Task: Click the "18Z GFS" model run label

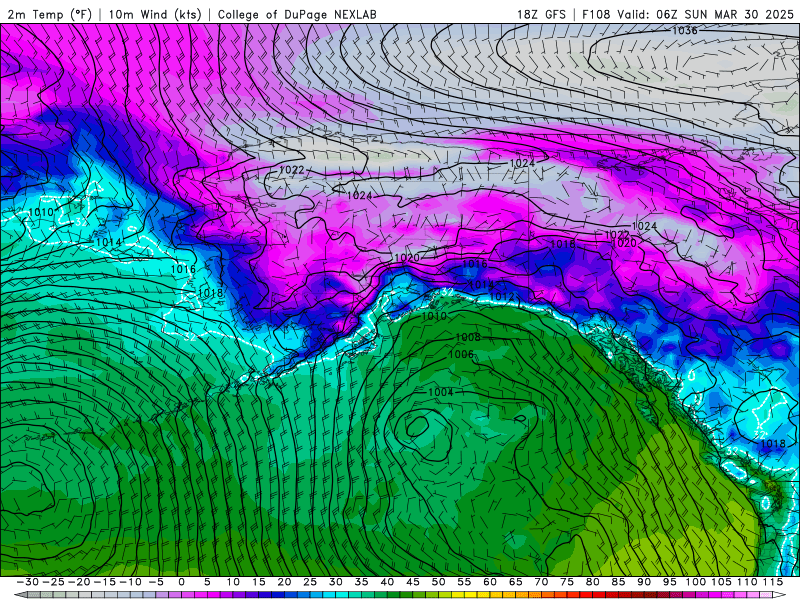Action: click(x=541, y=14)
